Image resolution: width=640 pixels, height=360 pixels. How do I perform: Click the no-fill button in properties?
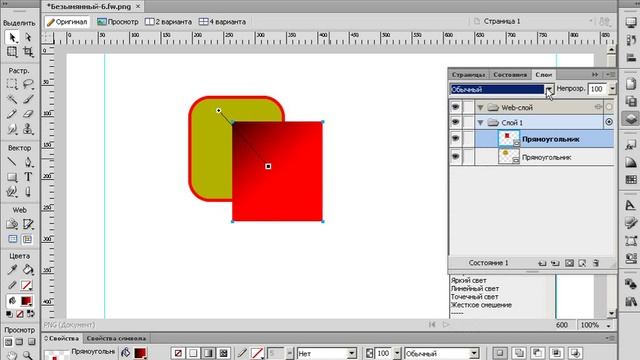pos(178,353)
